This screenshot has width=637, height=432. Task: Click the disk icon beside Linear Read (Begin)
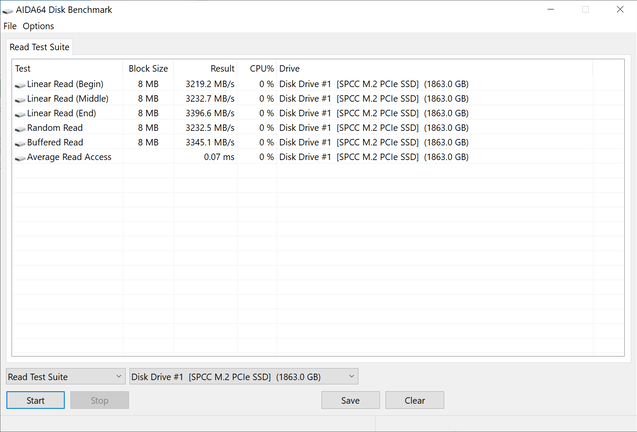(20, 85)
